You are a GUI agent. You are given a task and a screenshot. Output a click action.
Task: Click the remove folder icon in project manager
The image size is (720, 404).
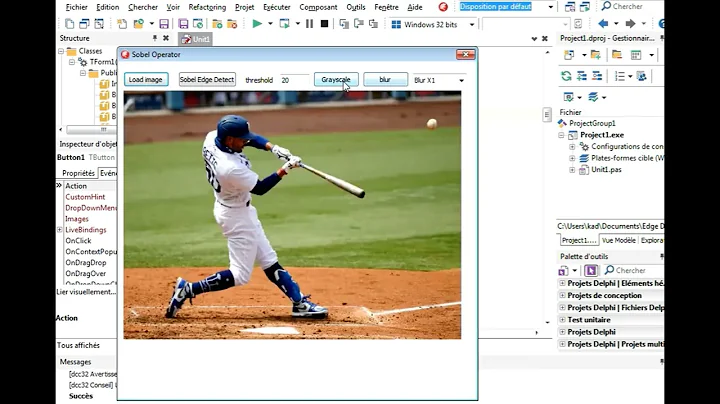[x=617, y=55]
